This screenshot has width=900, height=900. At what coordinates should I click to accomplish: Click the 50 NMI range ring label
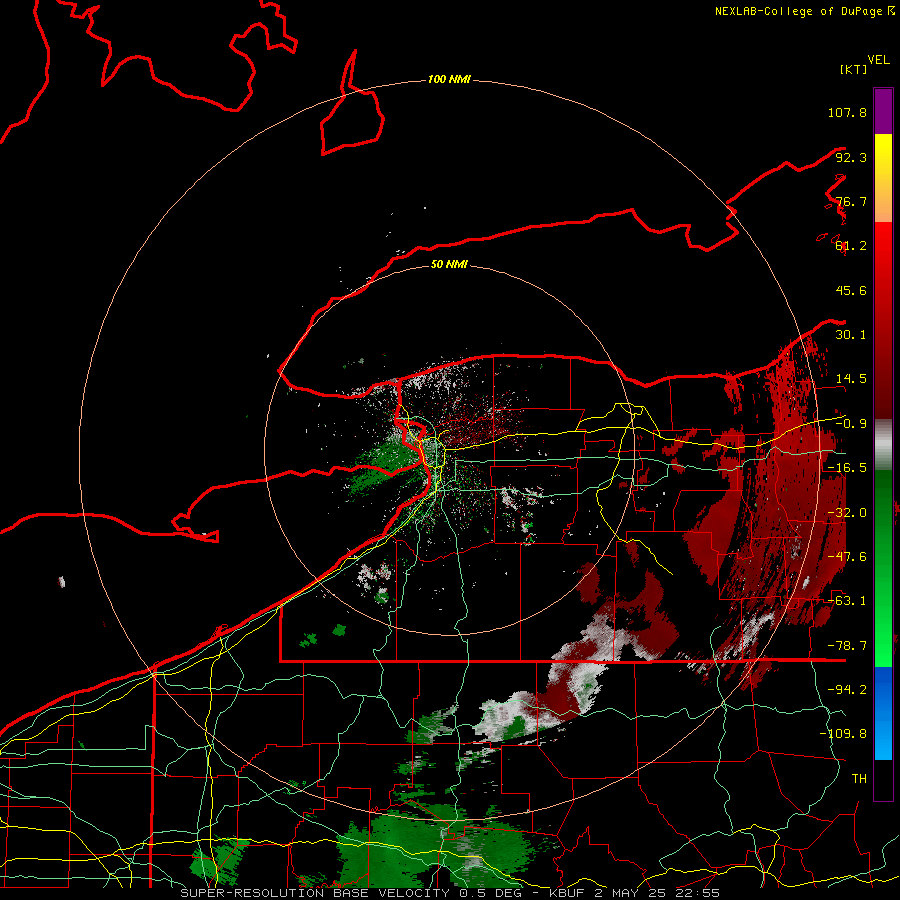pyautogui.click(x=449, y=264)
